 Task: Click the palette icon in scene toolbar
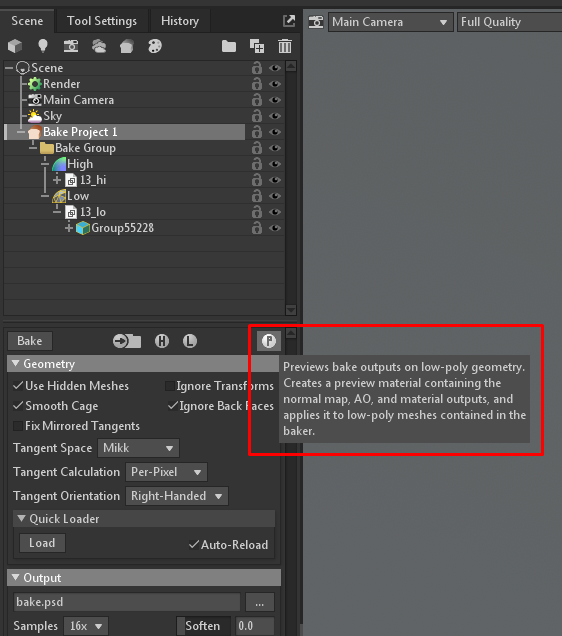[x=155, y=46]
